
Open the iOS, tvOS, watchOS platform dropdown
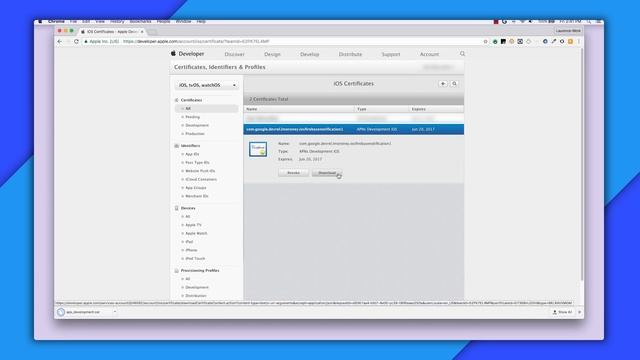(207, 85)
